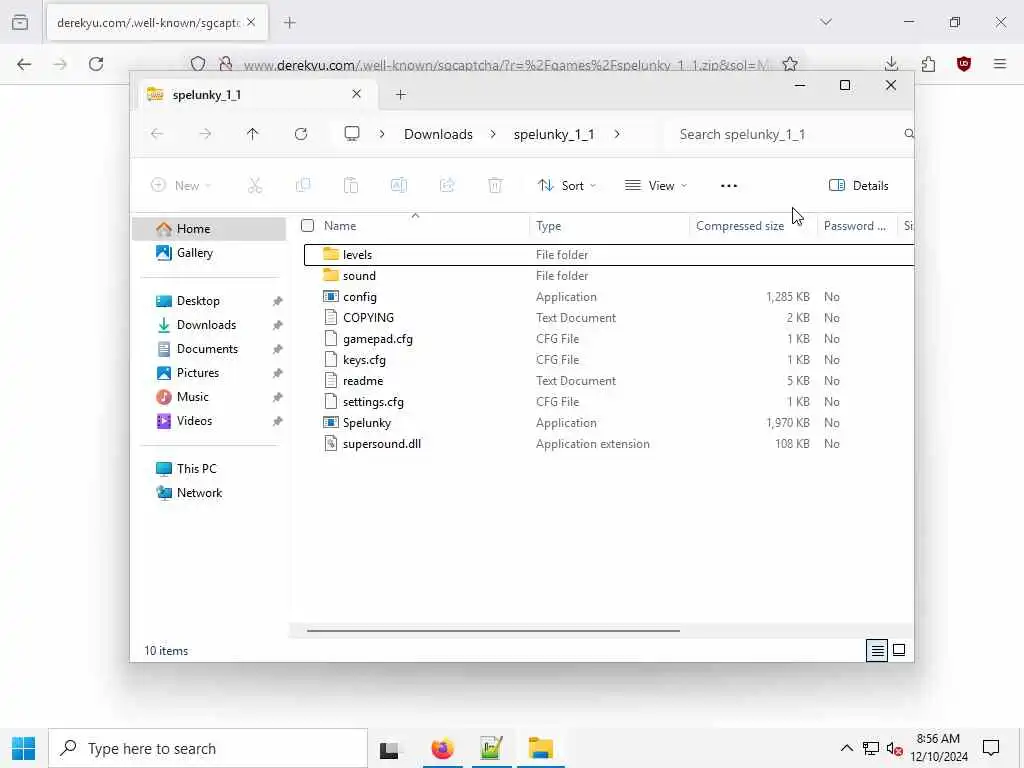Select Home in navigation pane

click(x=209, y=229)
